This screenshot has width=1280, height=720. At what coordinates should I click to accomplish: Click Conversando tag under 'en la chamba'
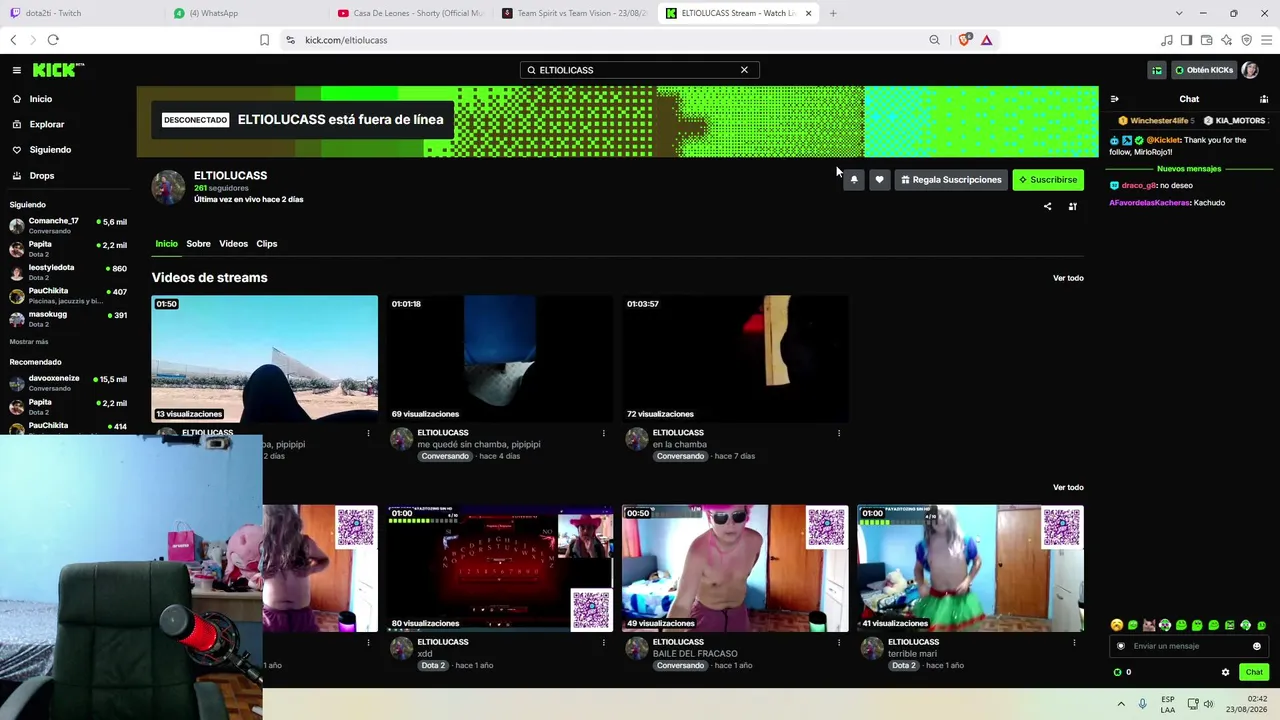point(680,456)
